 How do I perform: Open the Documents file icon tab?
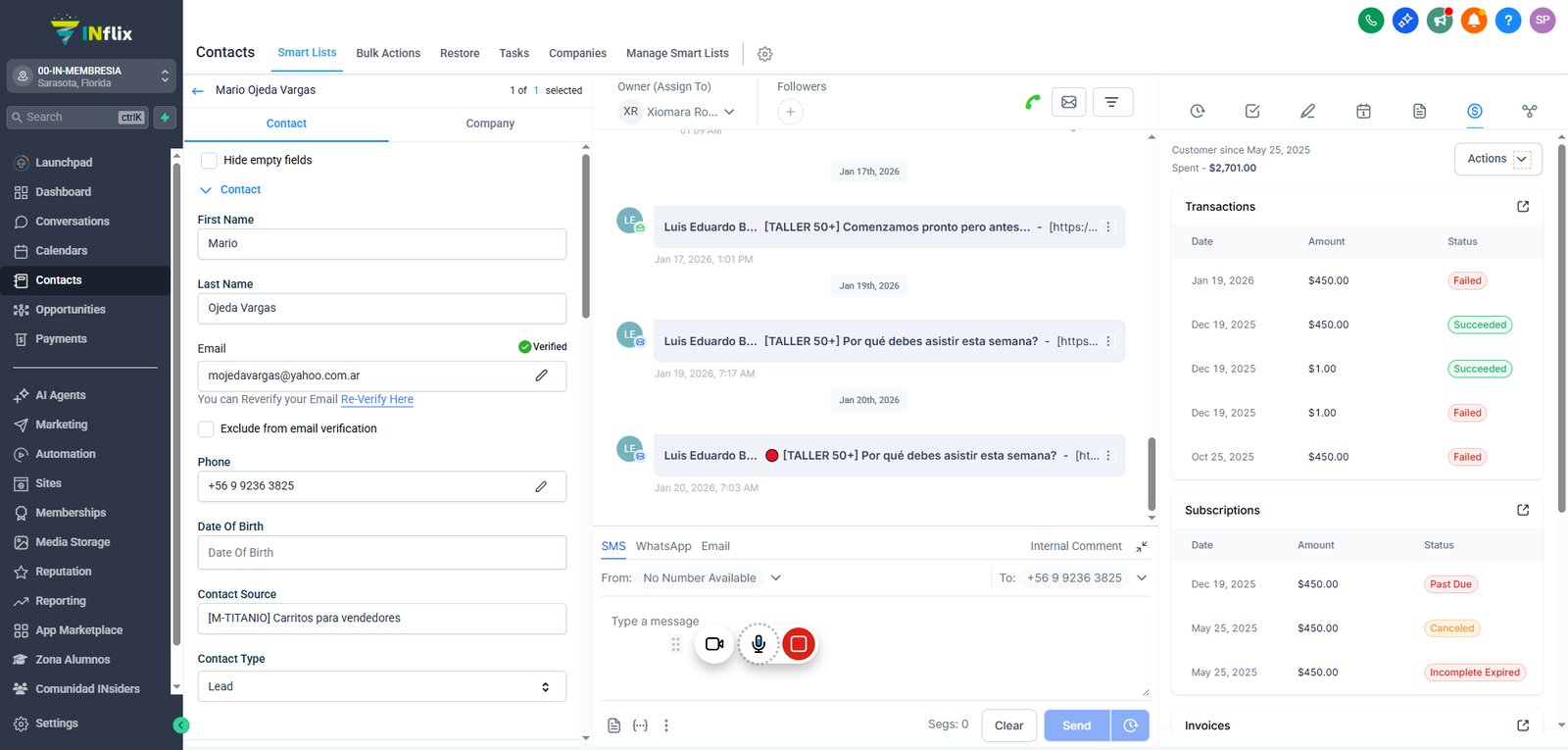point(1419,111)
